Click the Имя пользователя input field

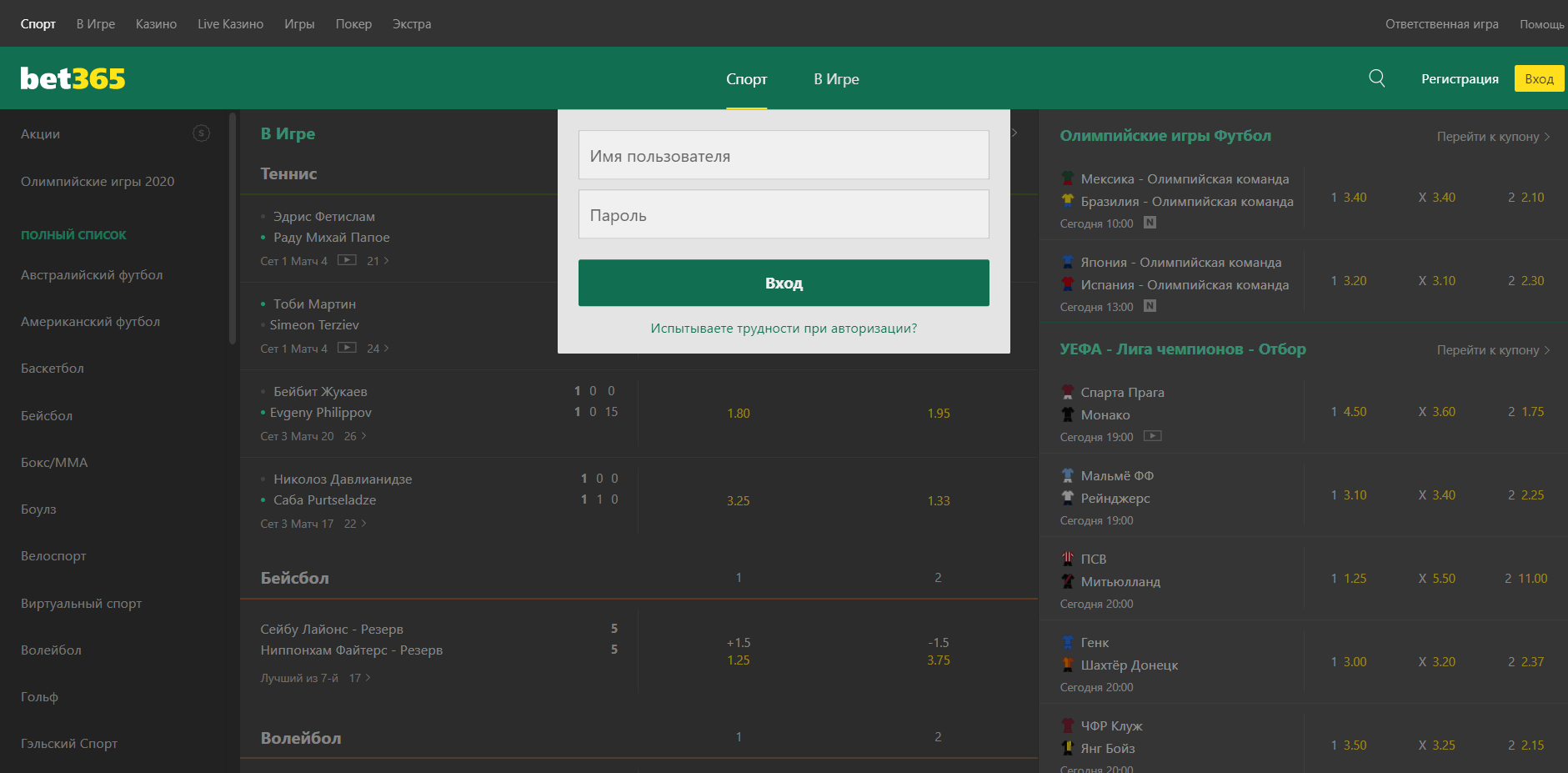784,155
